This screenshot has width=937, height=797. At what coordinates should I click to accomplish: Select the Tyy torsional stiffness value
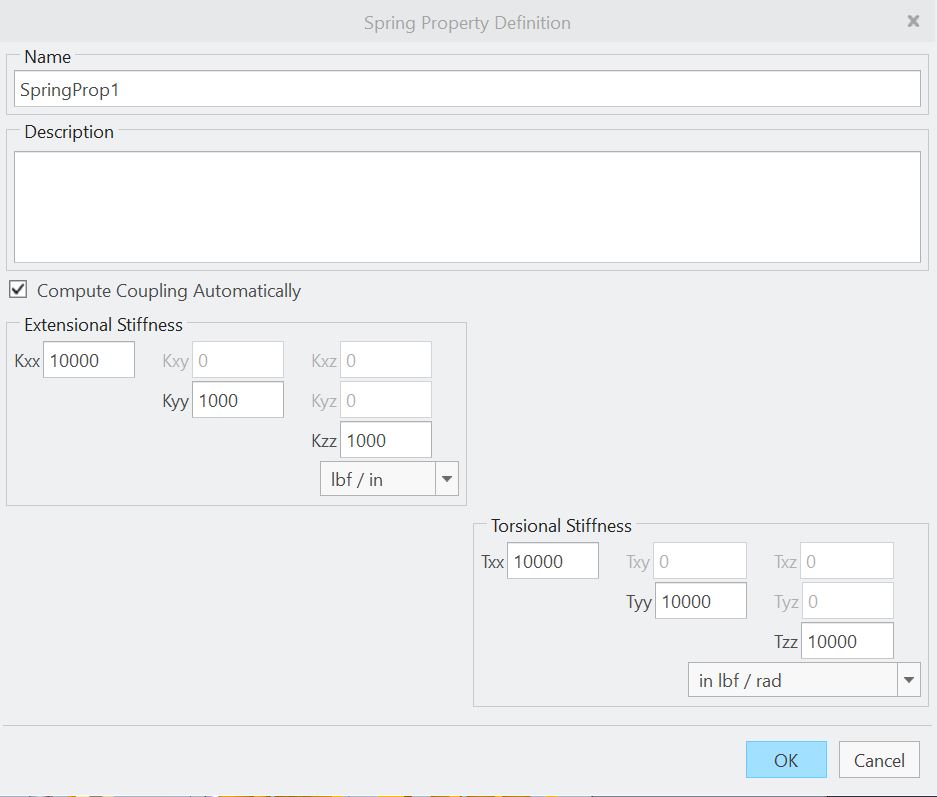click(700, 600)
